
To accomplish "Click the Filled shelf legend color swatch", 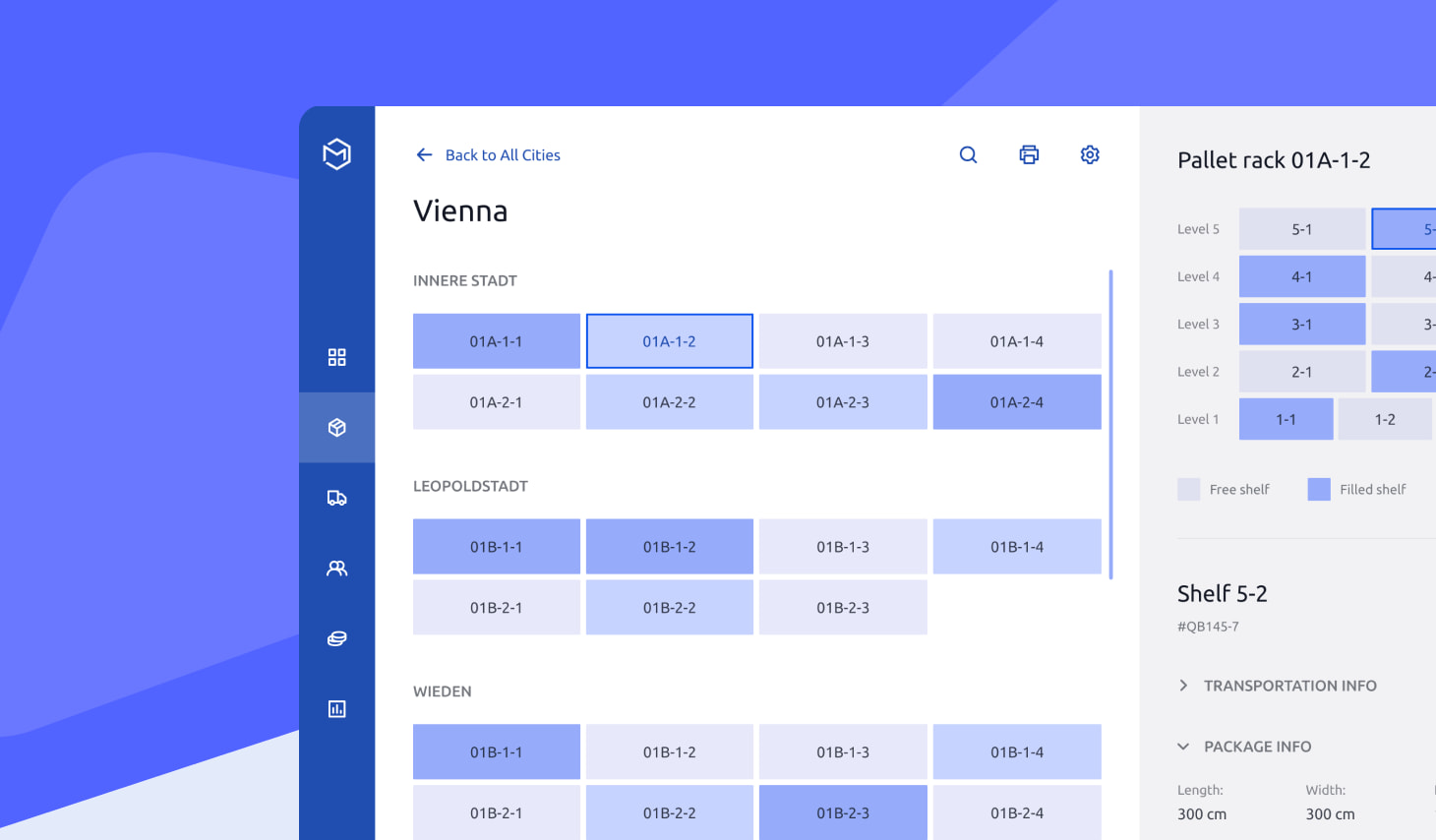I will (x=1319, y=490).
